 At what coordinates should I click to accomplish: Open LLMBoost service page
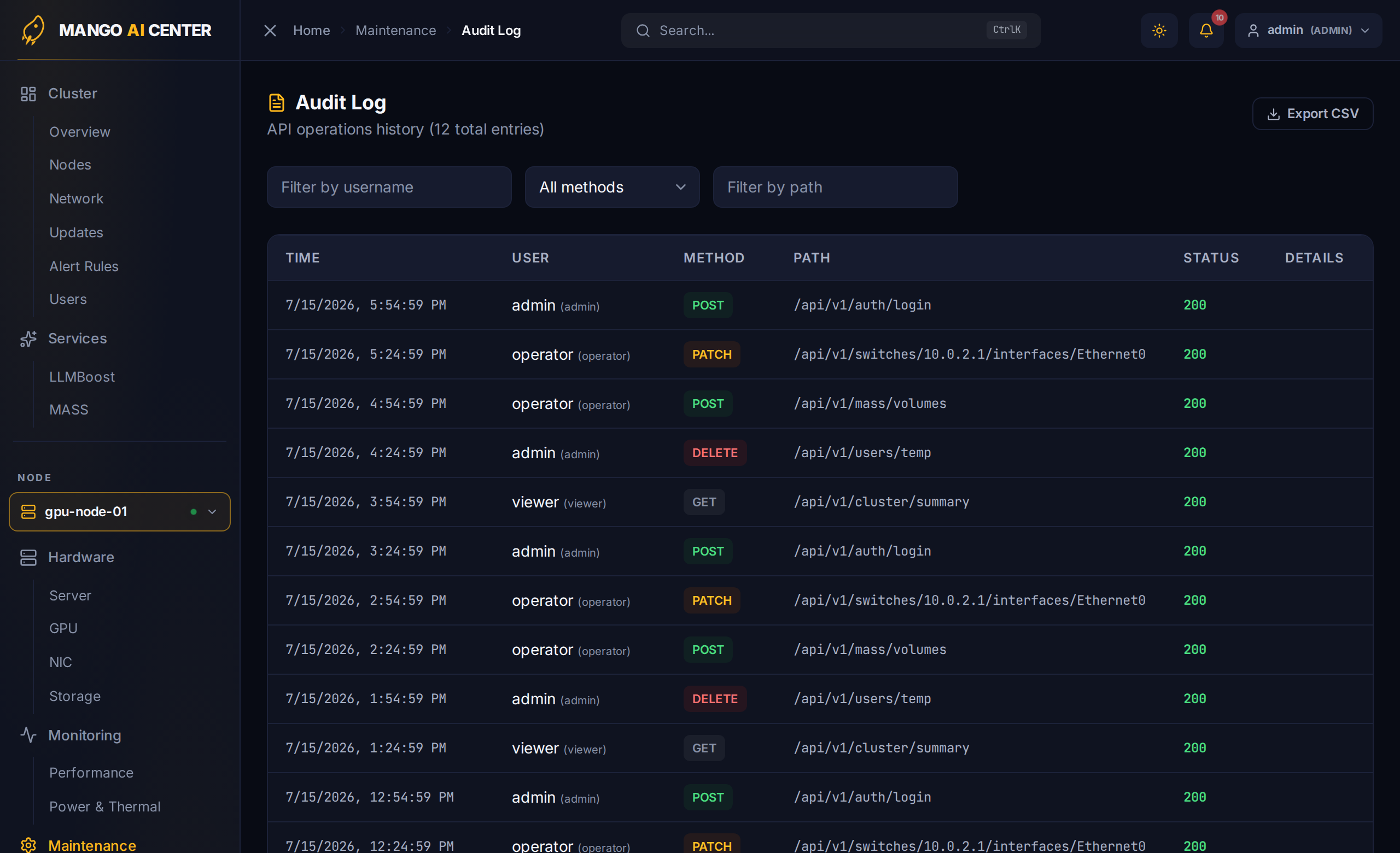82,377
